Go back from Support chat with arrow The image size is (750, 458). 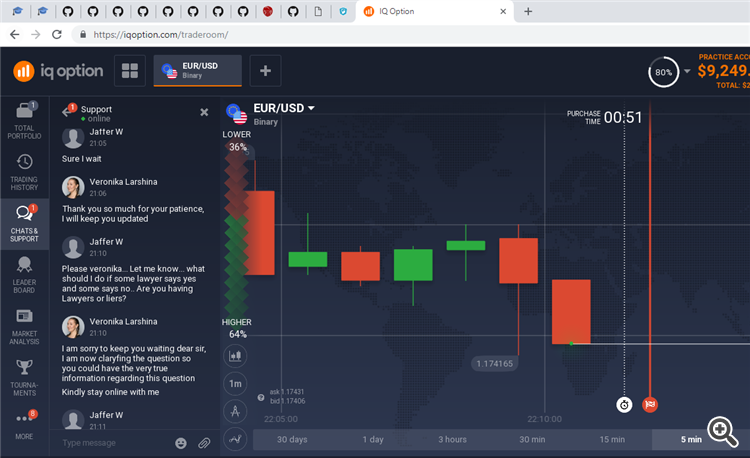click(x=68, y=111)
